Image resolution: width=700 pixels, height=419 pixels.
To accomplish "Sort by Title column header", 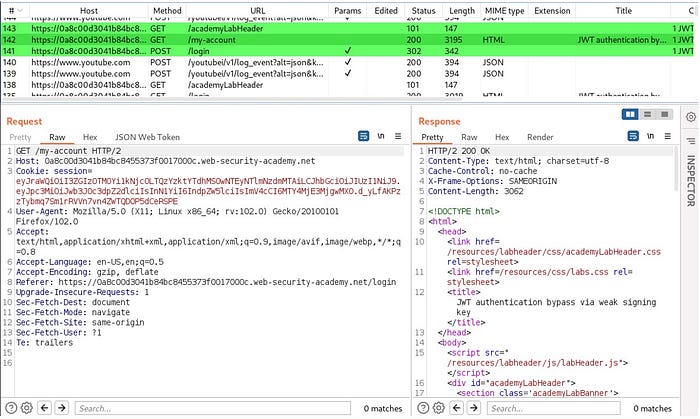I will [x=623, y=11].
